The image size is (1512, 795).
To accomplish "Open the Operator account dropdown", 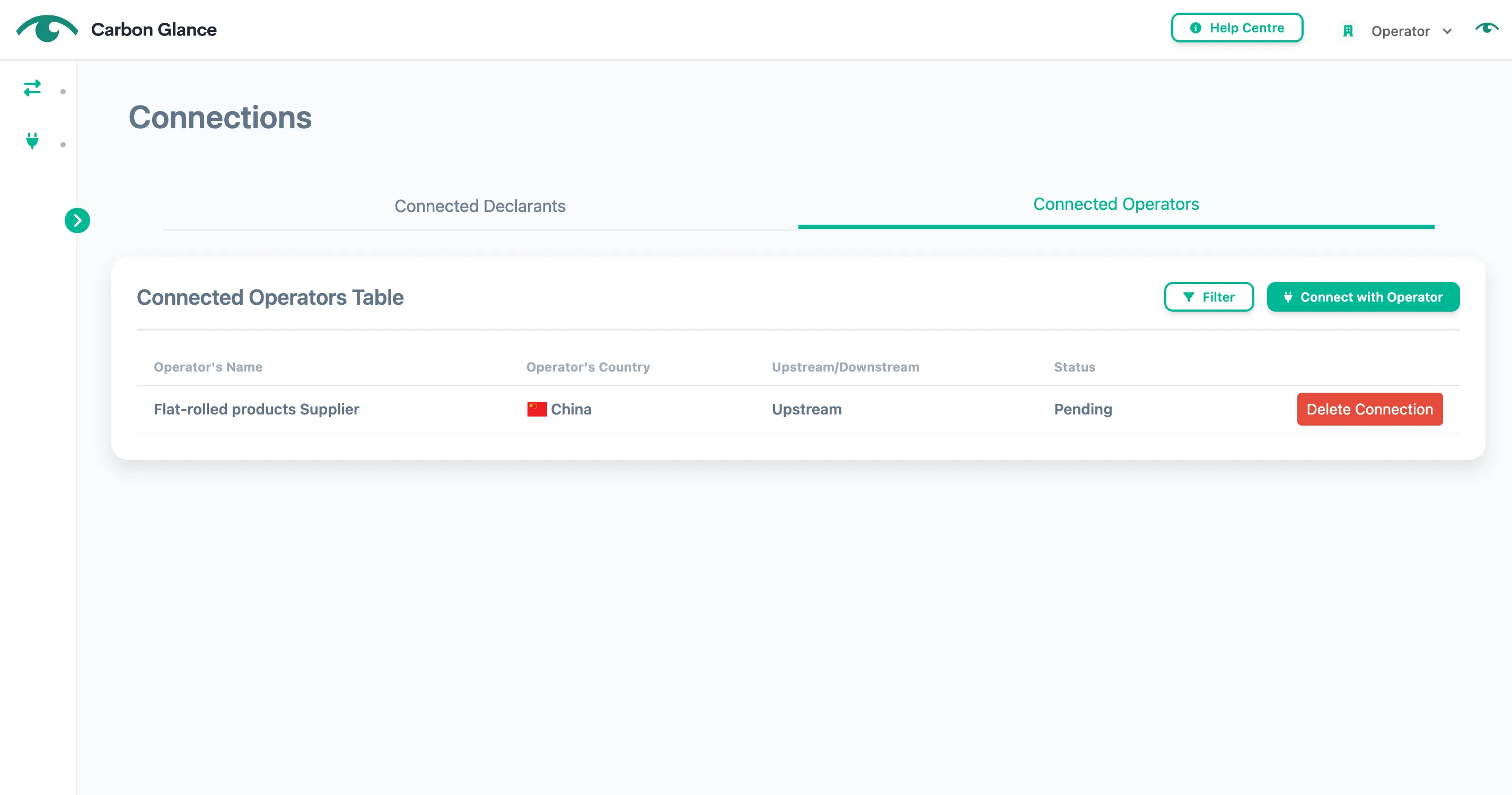I will (x=1411, y=31).
